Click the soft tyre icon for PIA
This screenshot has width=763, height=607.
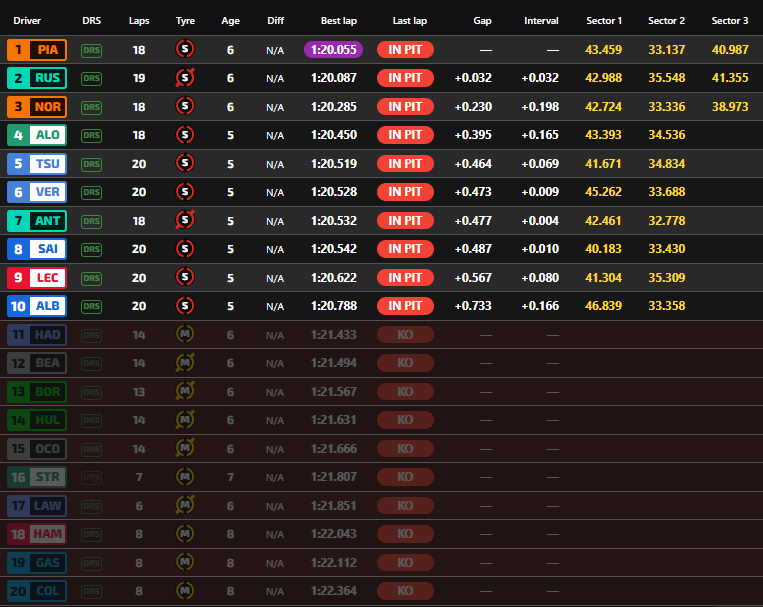pyautogui.click(x=185, y=49)
